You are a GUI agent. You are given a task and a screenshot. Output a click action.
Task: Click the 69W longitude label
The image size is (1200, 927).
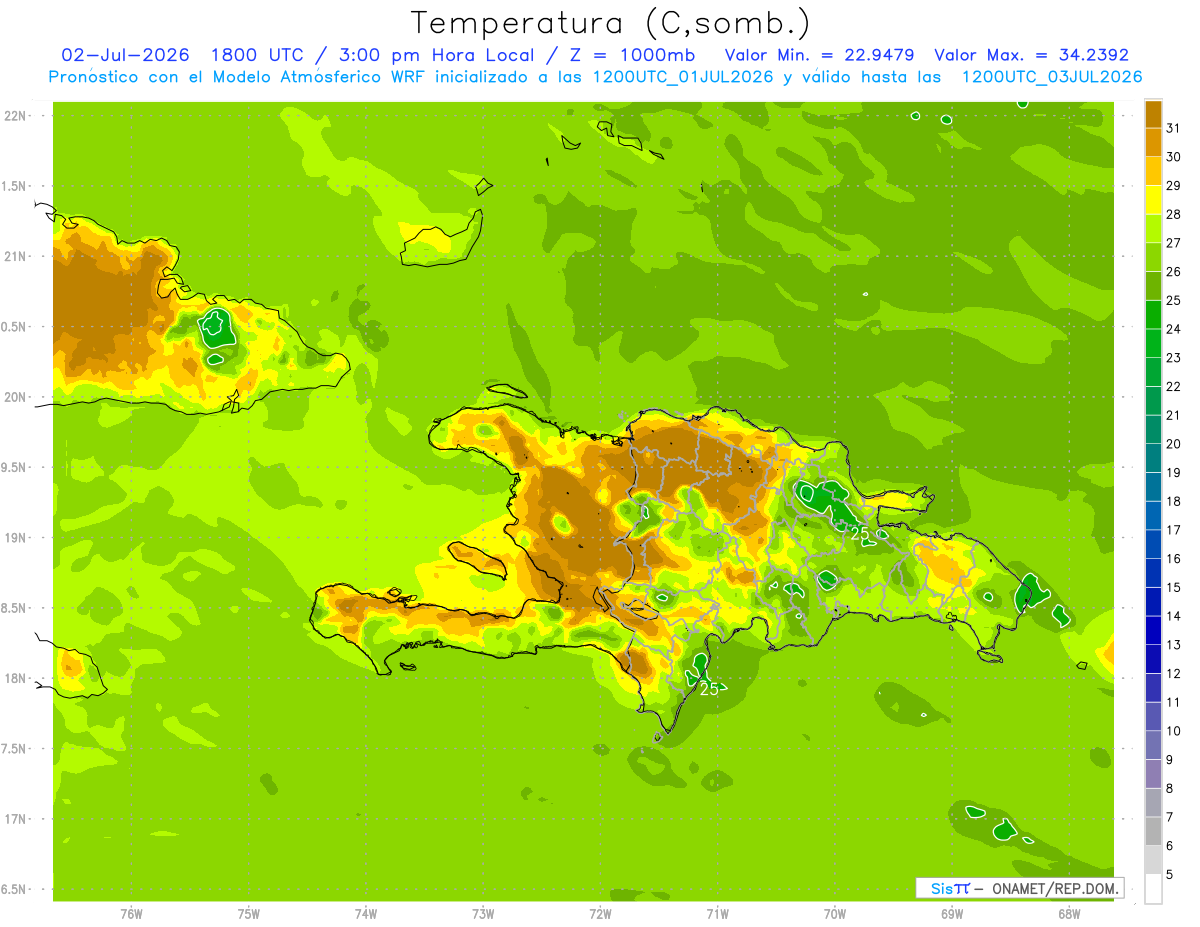coord(952,914)
